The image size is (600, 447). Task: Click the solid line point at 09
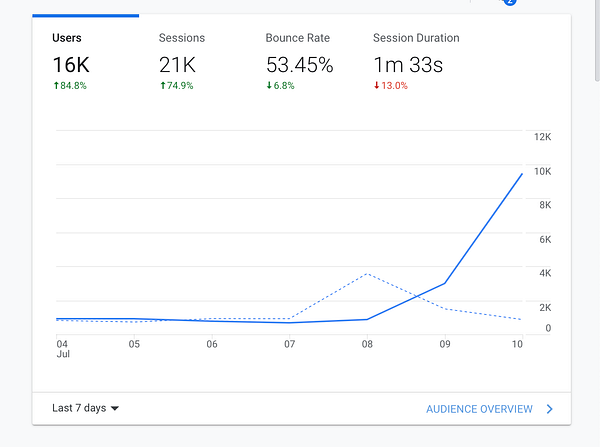coord(445,283)
